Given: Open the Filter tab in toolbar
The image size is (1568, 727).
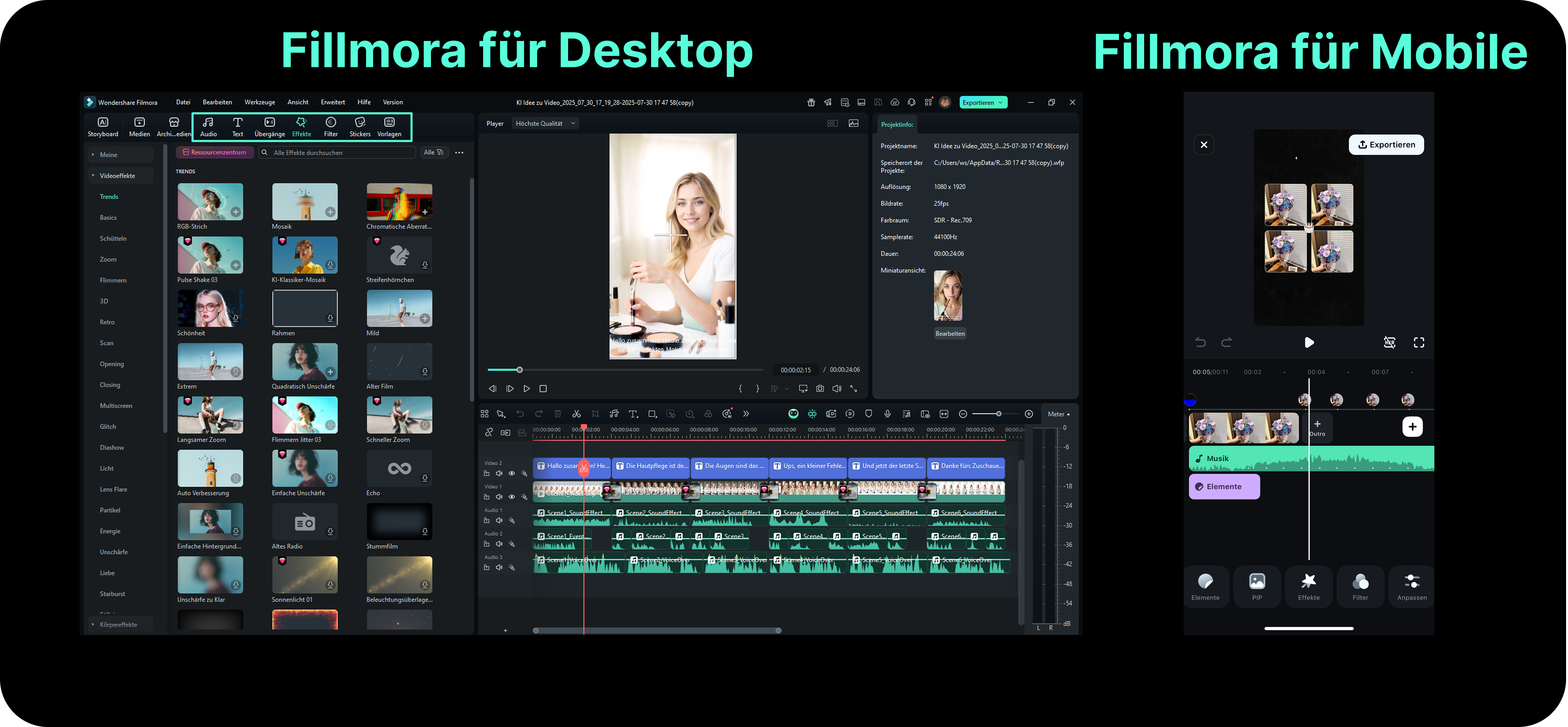Looking at the screenshot, I should pos(331,127).
